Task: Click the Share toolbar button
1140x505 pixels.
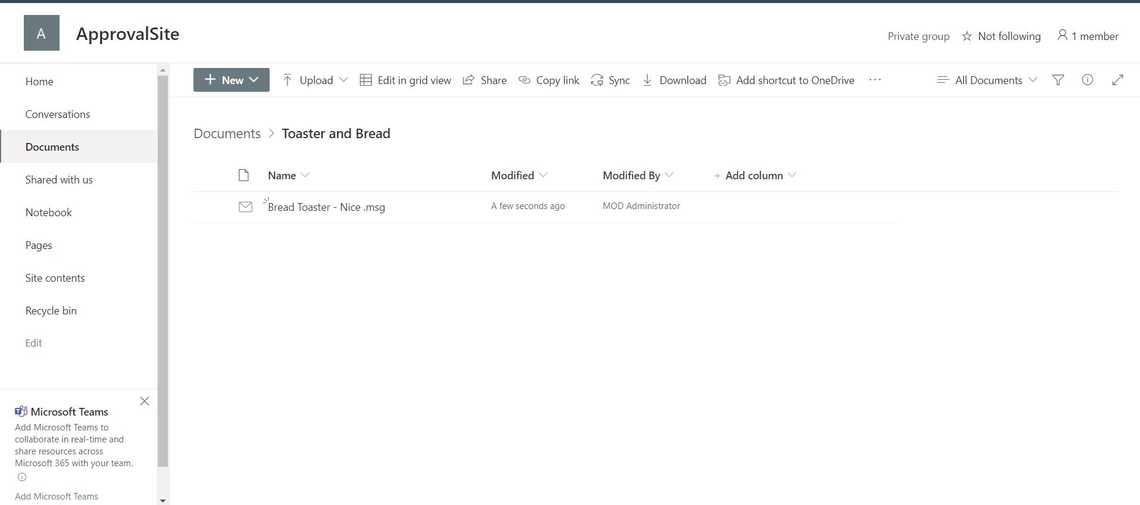Action: pos(485,80)
